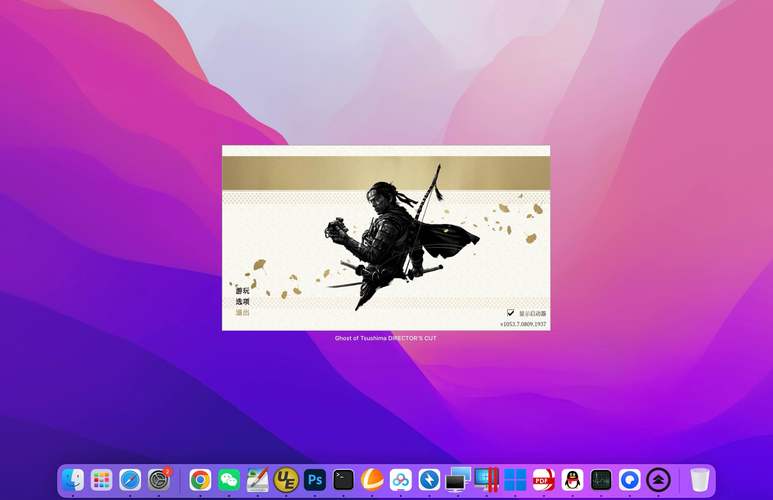Launch Google Chrome from the Dock
The image size is (773, 500).
pos(200,479)
